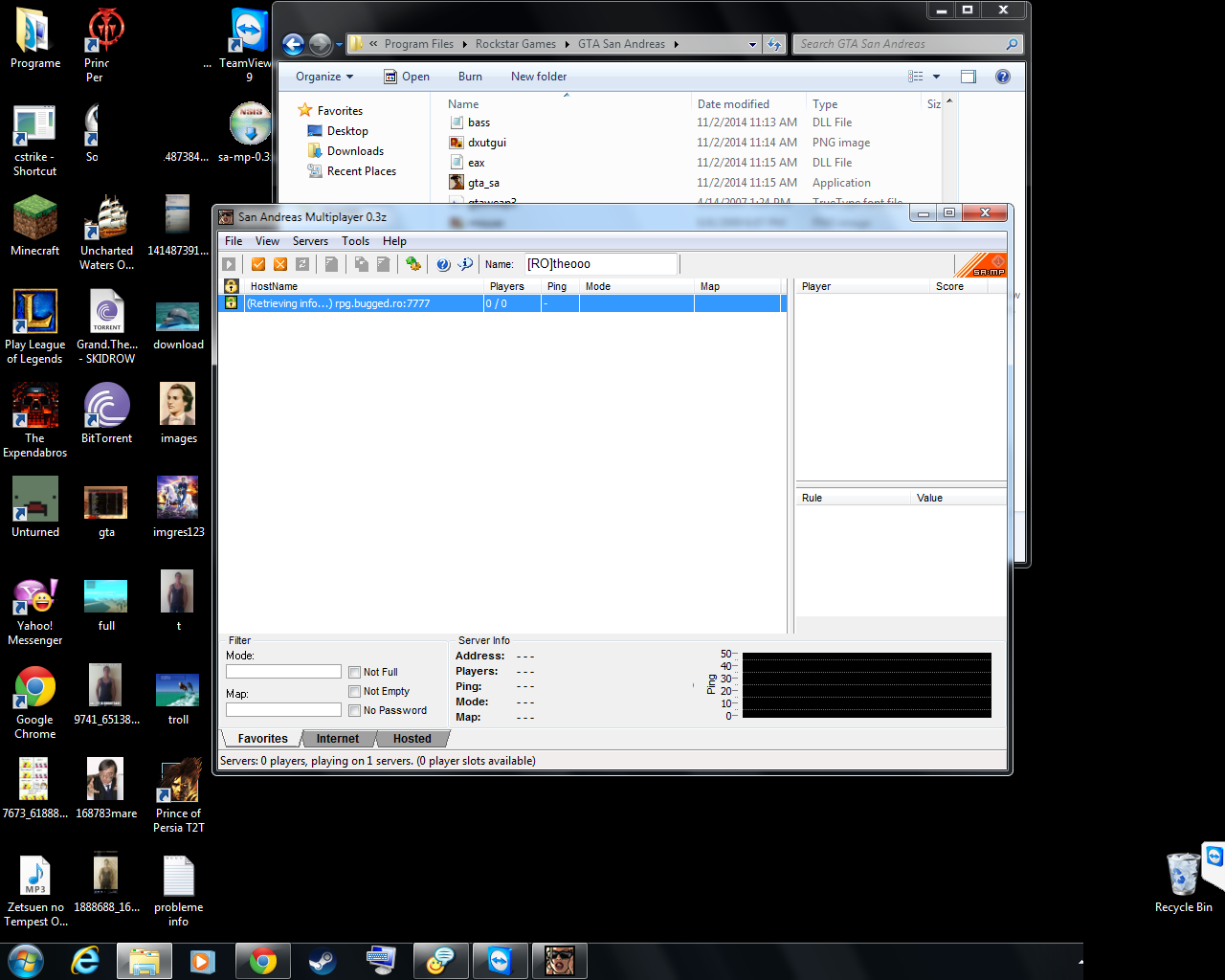This screenshot has height=980, width=1225.
Task: Select the rpg.bugged.ro:7777 server row
Action: point(364,303)
